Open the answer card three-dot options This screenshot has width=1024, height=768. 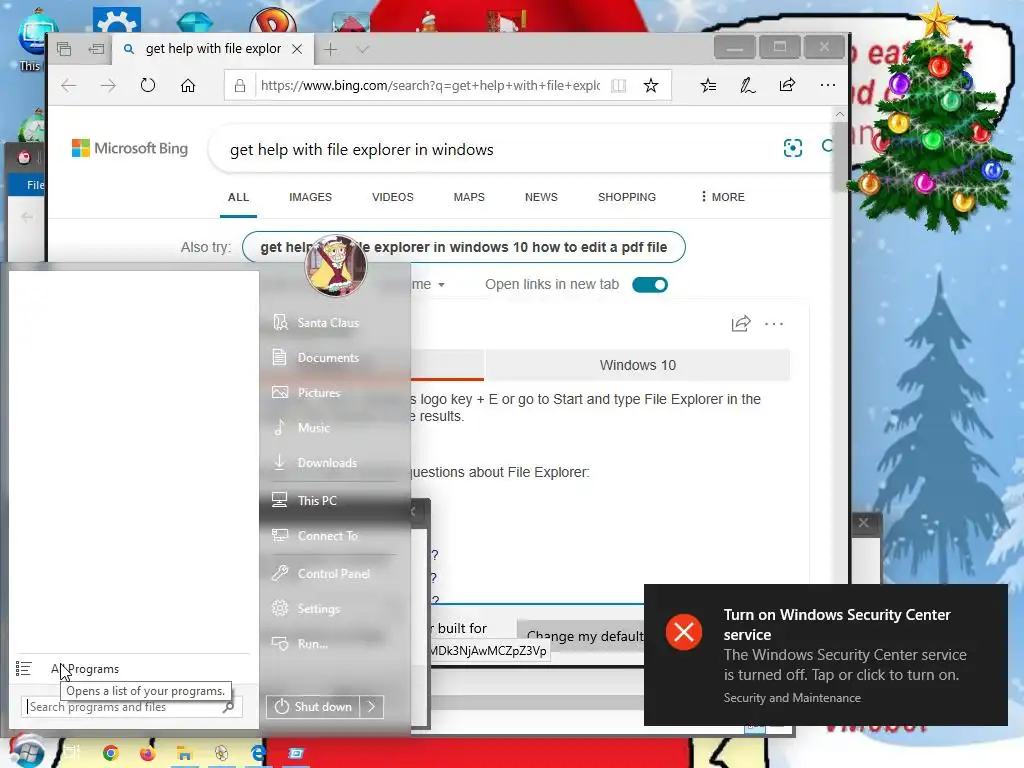[774, 324]
